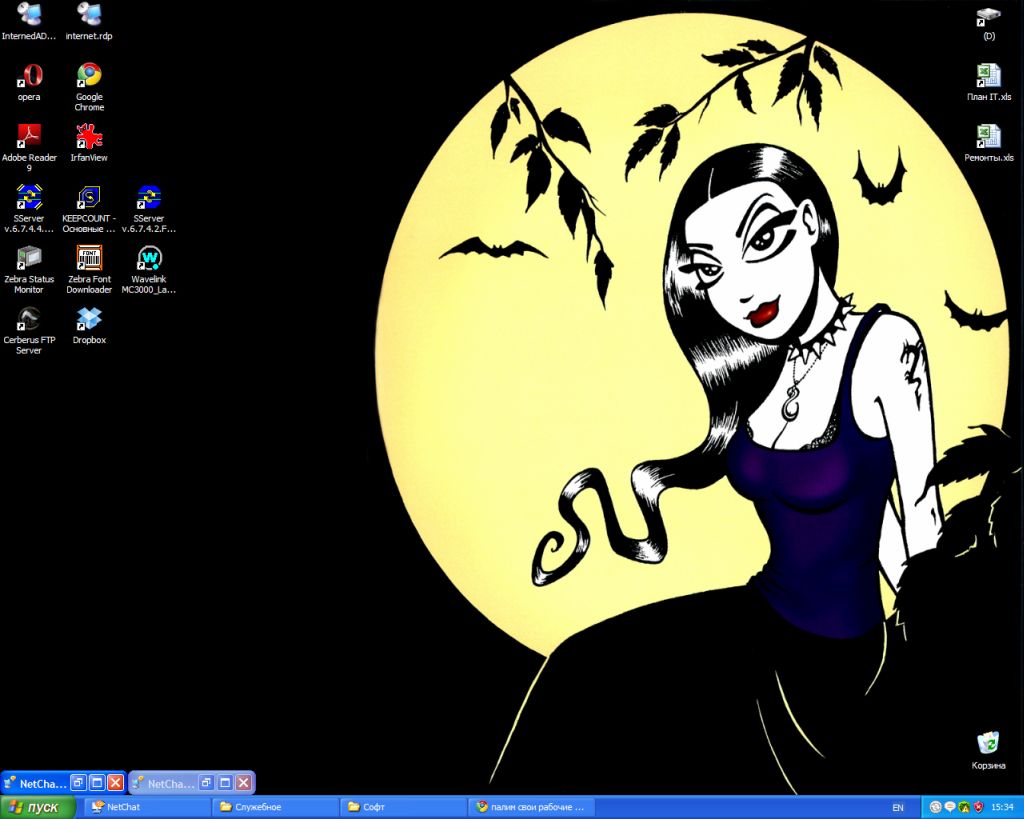Select the Wavelink MC3000 shortcut
Screen dimensions: 1024x819
coord(149,269)
